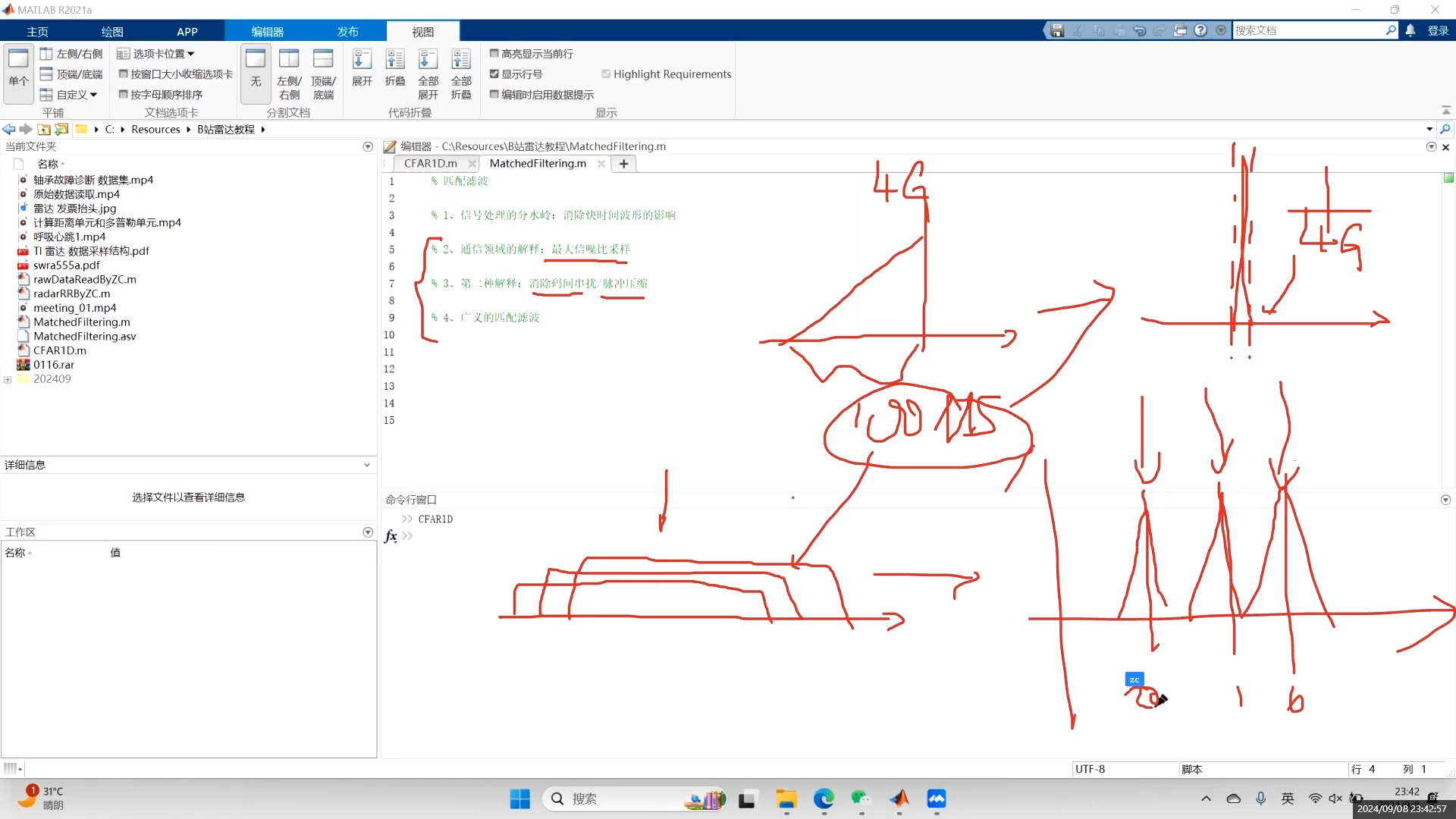Tile documents Top/Bottom
The image size is (1456, 819).
[71, 74]
